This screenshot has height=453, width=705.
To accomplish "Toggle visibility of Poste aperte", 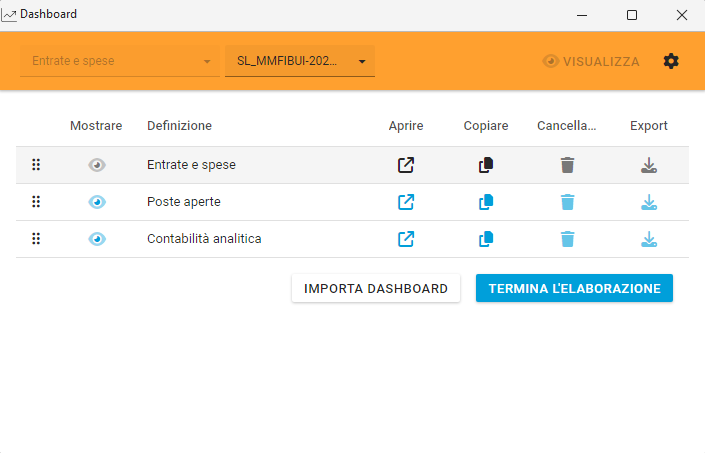I will pos(97,202).
